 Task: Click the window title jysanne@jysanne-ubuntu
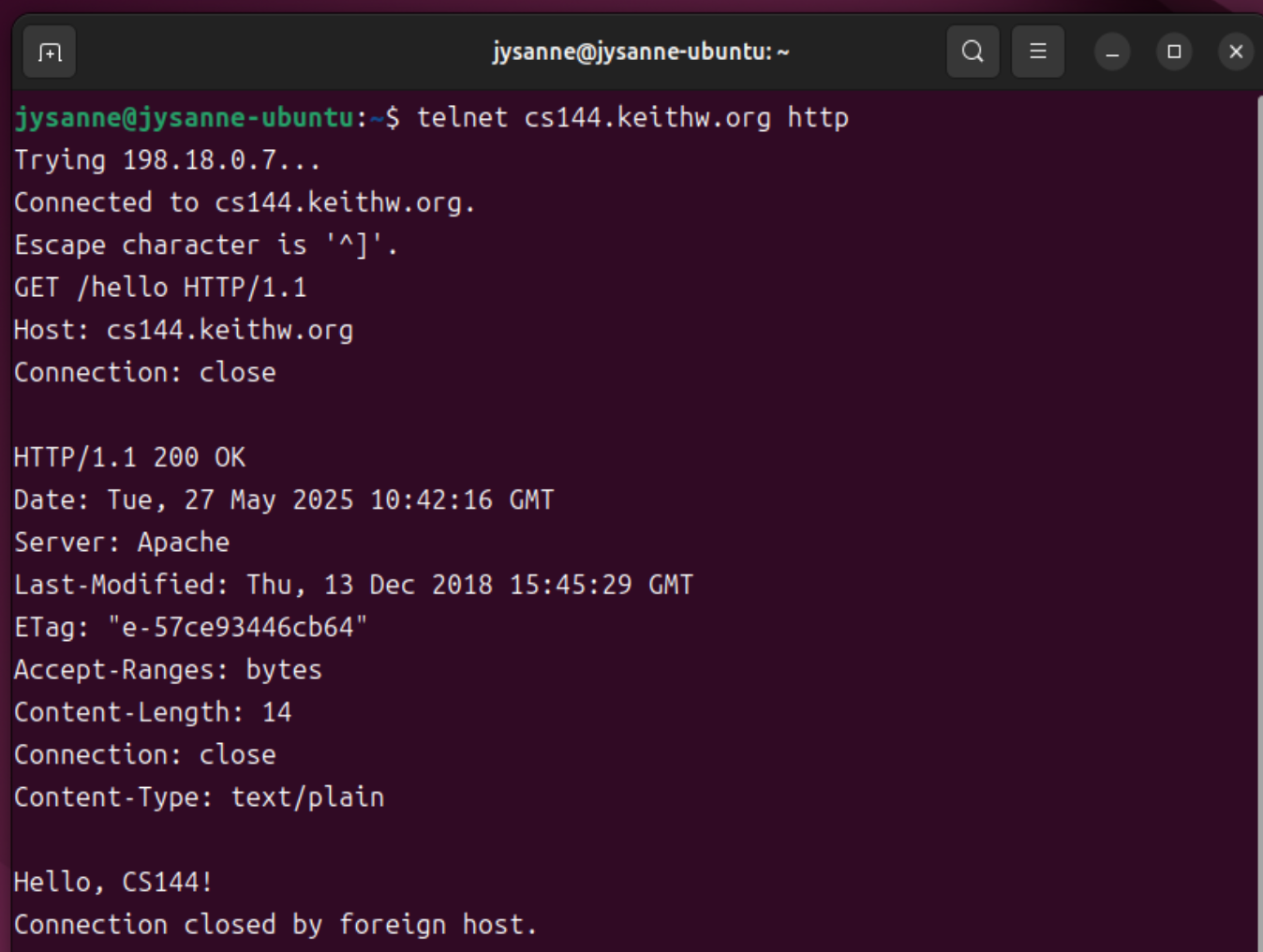(641, 52)
